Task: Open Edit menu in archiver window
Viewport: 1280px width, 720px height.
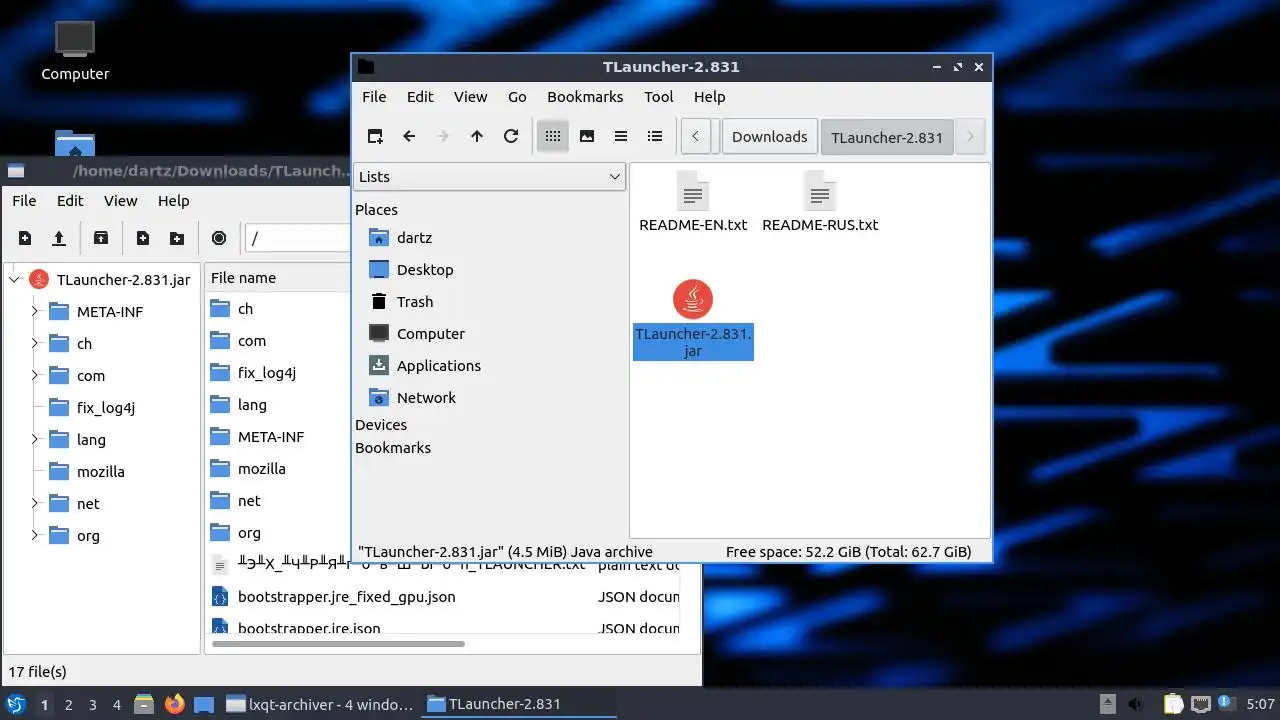Action: click(70, 201)
